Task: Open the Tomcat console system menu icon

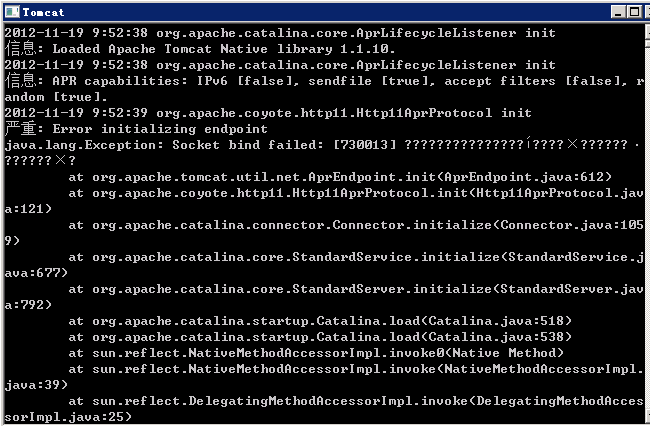Action: point(12,12)
